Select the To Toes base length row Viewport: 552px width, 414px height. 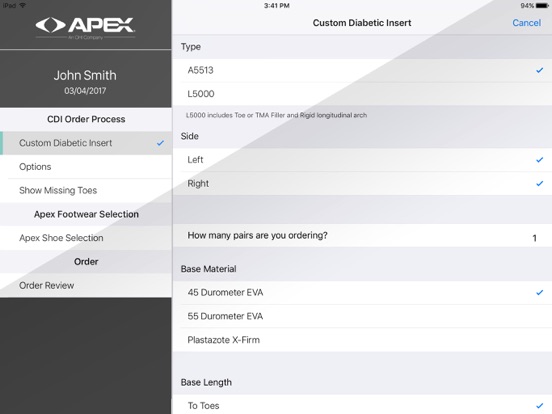362,404
